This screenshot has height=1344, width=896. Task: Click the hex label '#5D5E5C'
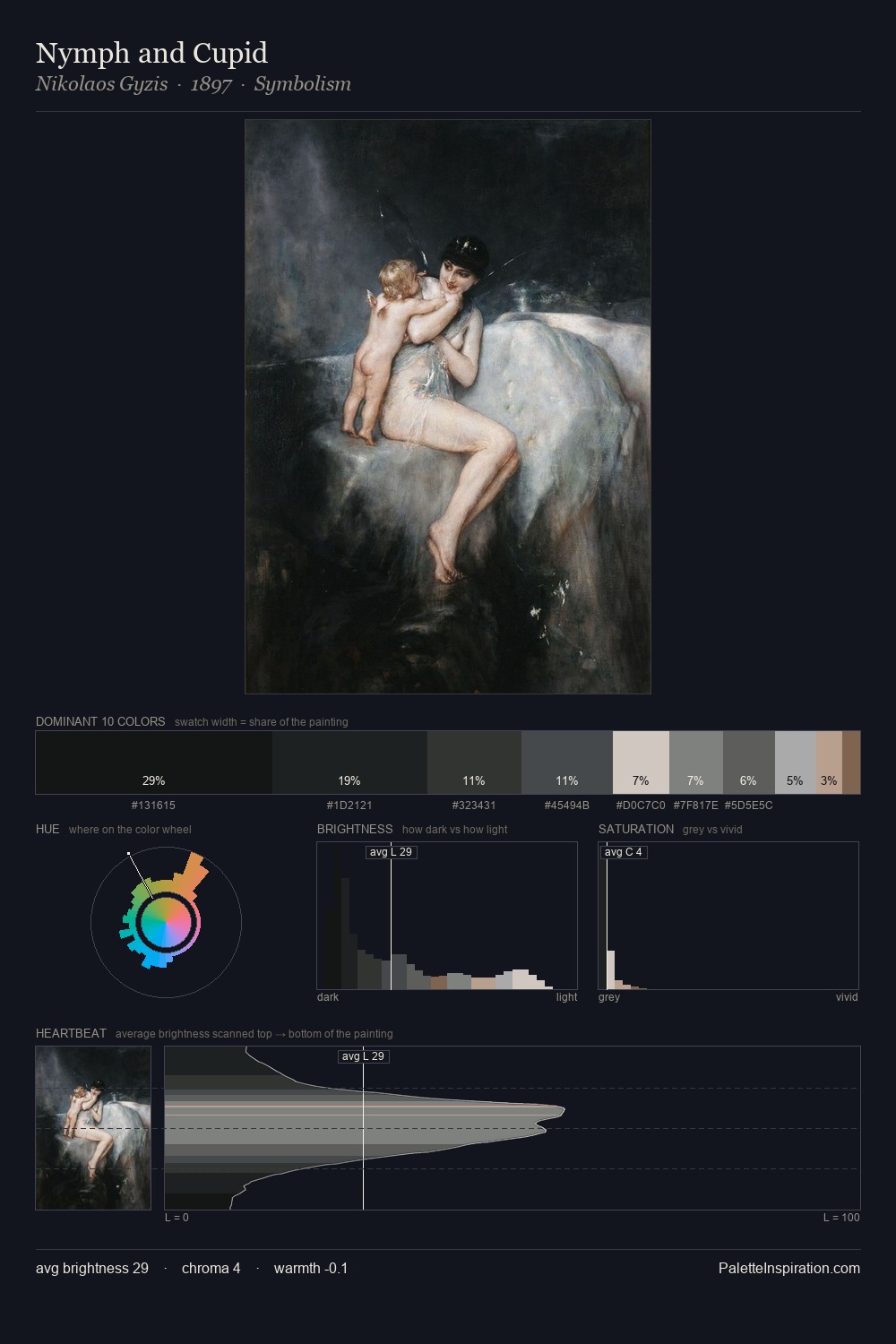(749, 806)
